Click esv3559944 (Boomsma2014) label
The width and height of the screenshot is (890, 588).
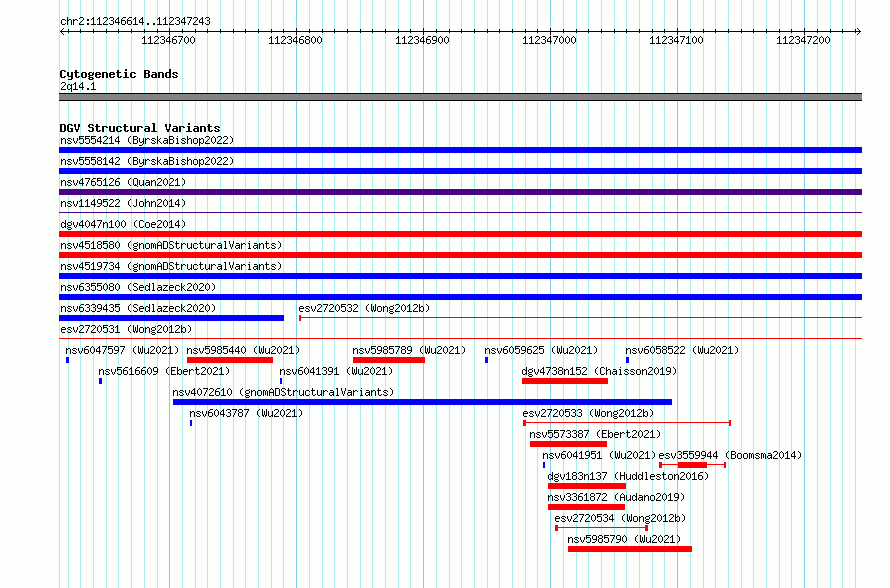click(730, 455)
